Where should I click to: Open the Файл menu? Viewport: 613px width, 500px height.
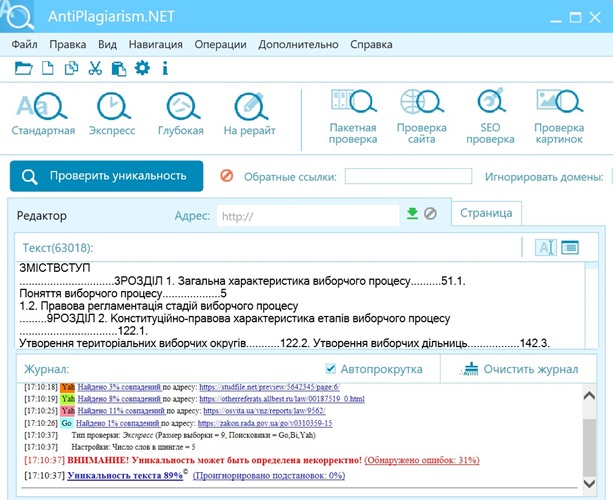click(x=24, y=45)
